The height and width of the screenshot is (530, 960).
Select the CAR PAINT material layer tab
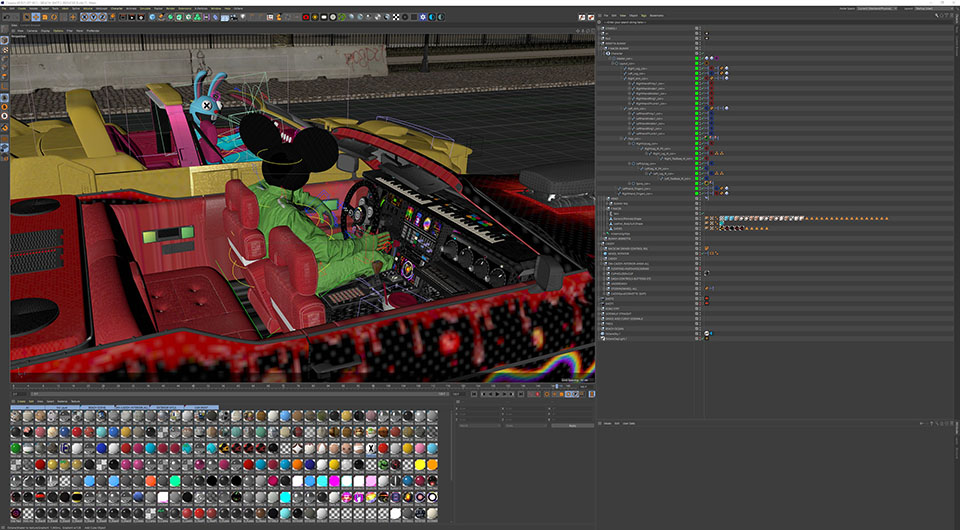pos(201,407)
